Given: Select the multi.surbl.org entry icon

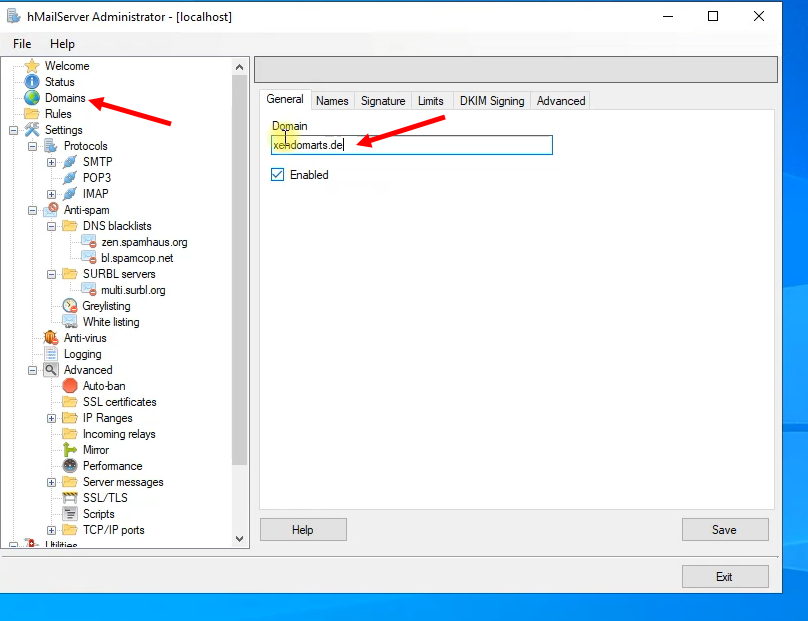Looking at the screenshot, I should [x=89, y=290].
